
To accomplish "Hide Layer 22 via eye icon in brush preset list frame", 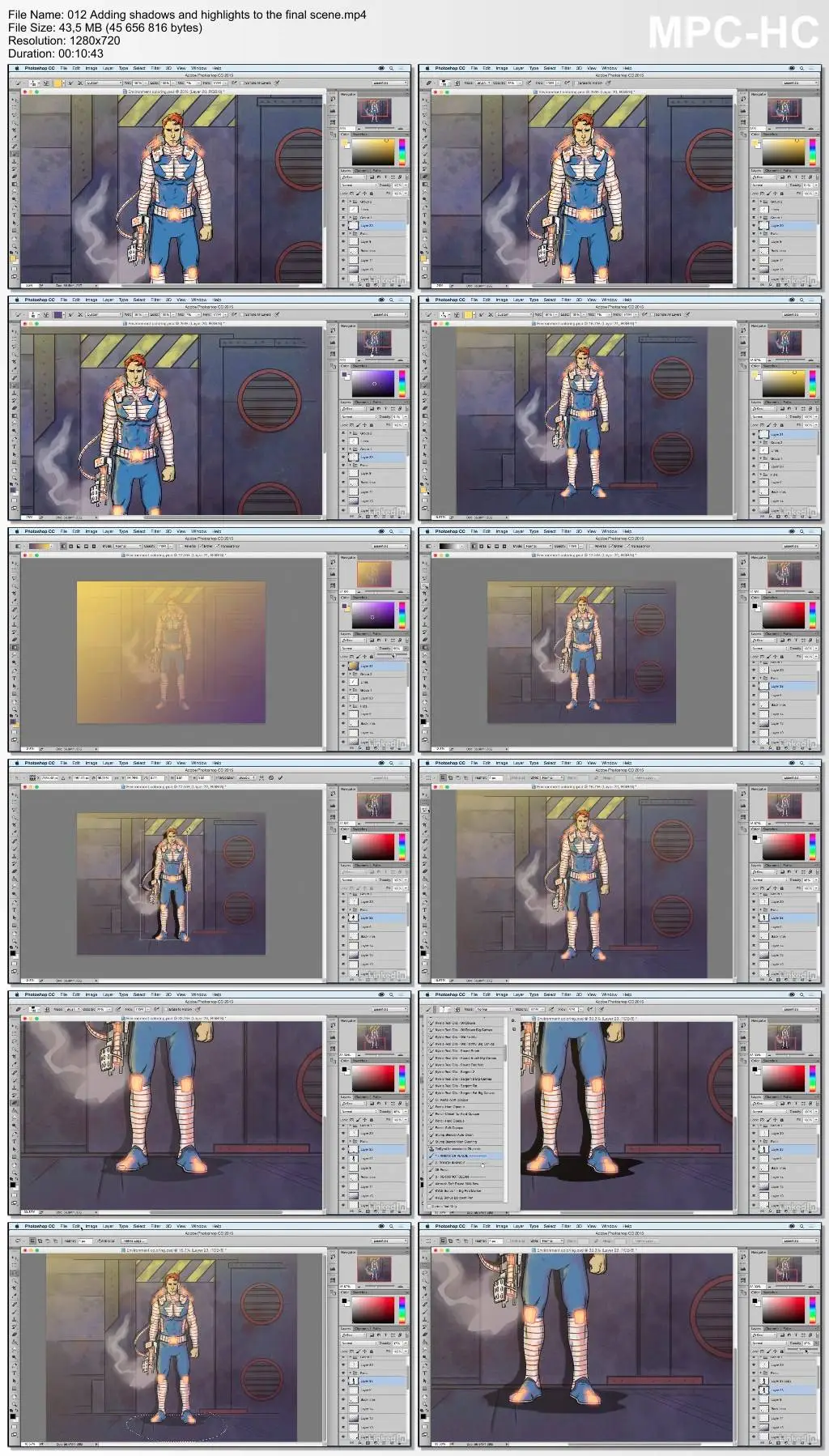I will point(754,1149).
